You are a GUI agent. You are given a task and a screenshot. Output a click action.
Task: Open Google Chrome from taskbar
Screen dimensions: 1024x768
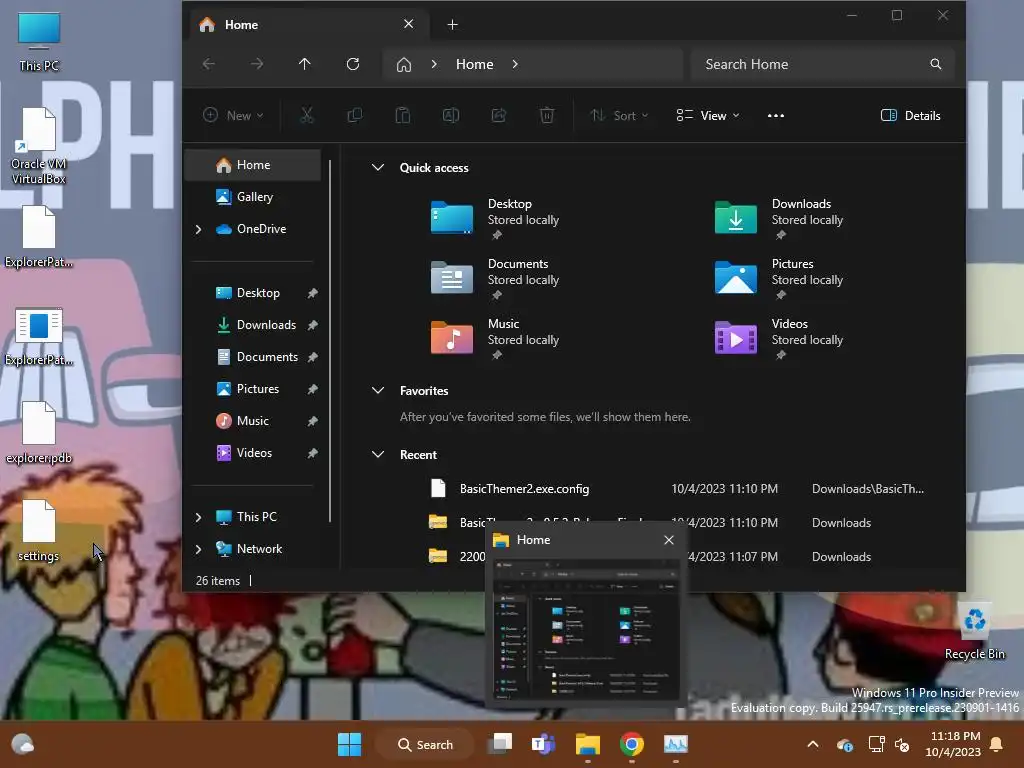(632, 744)
